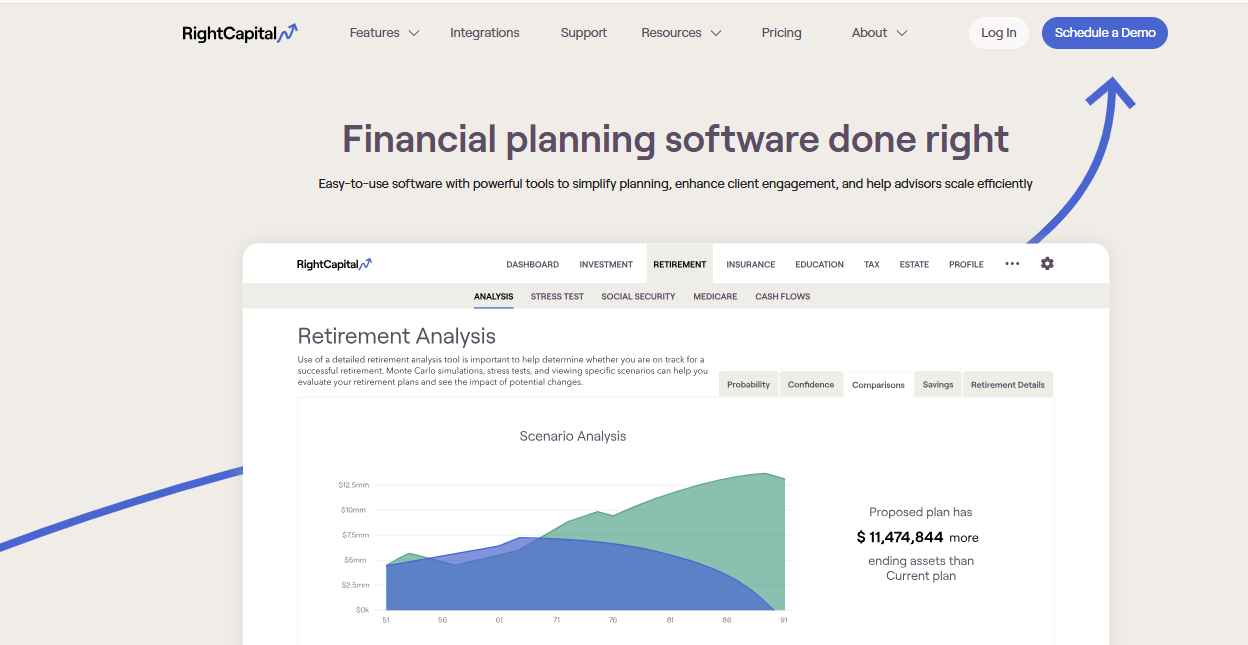Expand the Features dropdown menu

(384, 33)
